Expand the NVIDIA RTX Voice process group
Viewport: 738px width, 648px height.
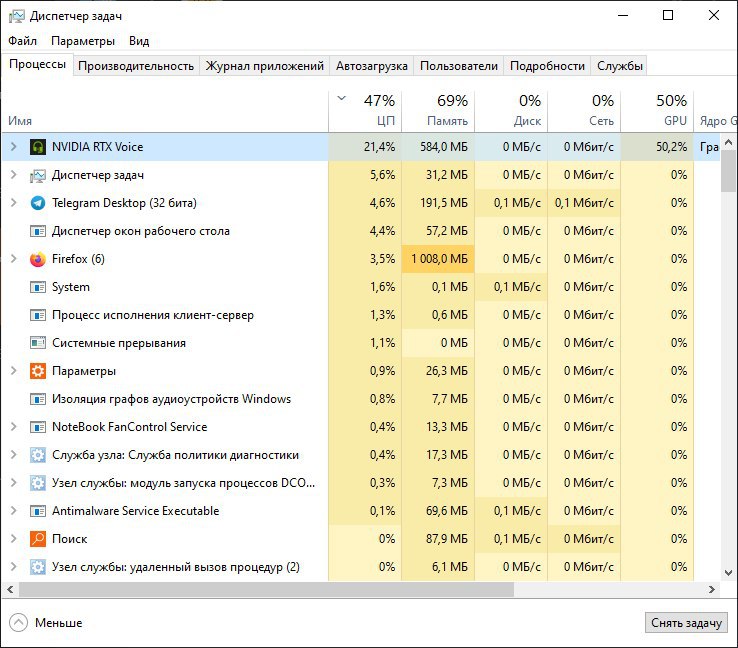pyautogui.click(x=14, y=147)
